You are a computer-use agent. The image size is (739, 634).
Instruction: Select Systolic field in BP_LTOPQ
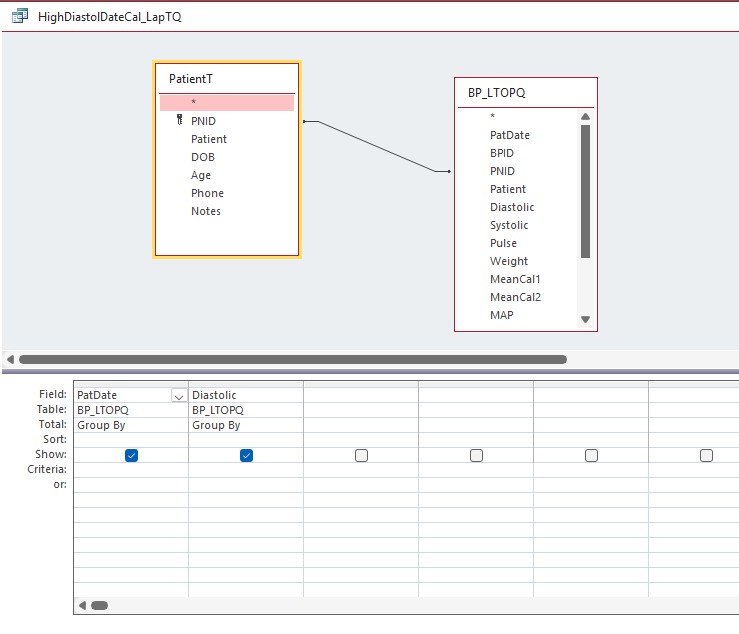[x=509, y=225]
